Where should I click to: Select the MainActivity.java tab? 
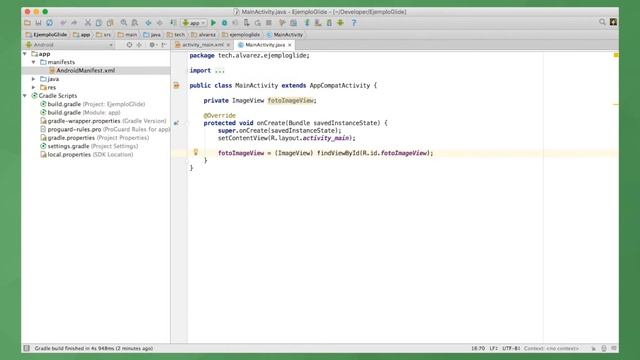(x=265, y=45)
